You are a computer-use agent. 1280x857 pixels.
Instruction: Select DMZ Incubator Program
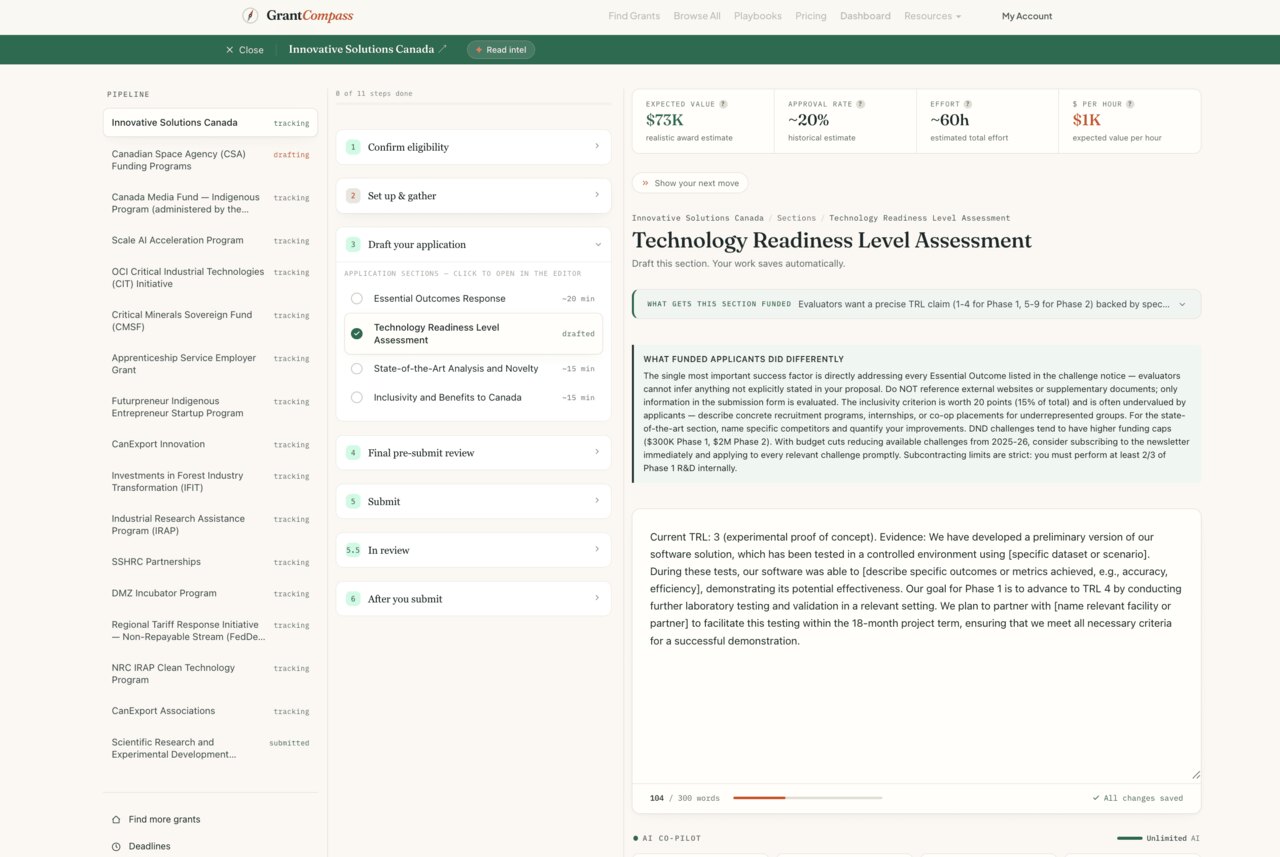pyautogui.click(x=210, y=593)
